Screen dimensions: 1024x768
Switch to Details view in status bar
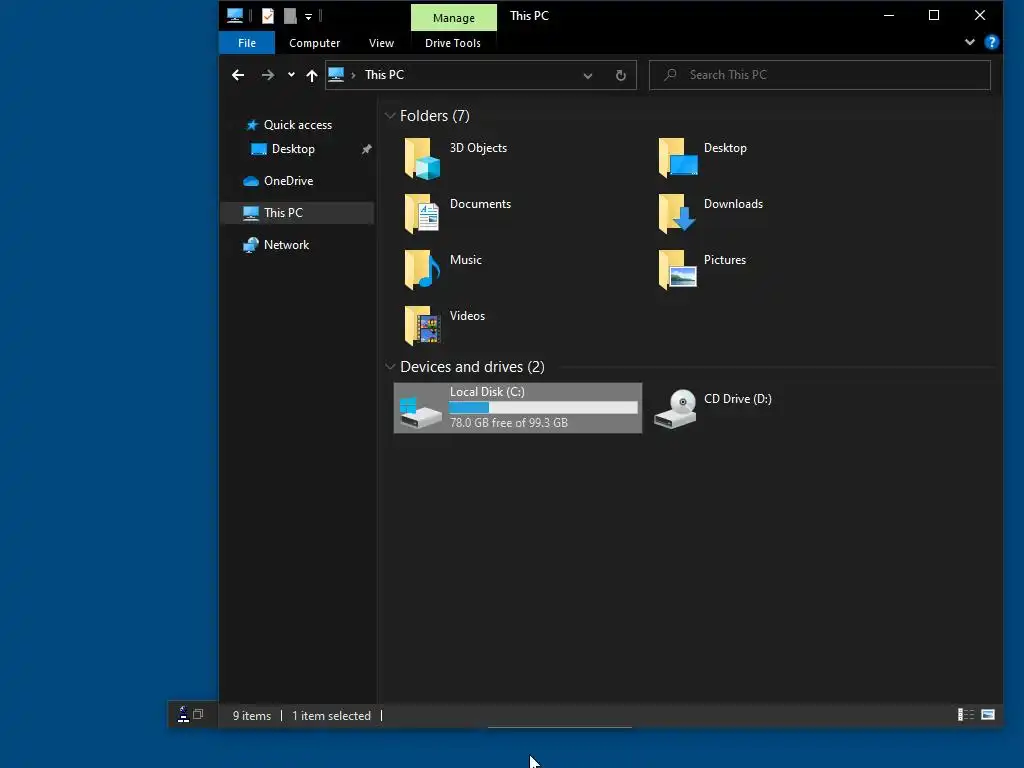coord(966,714)
